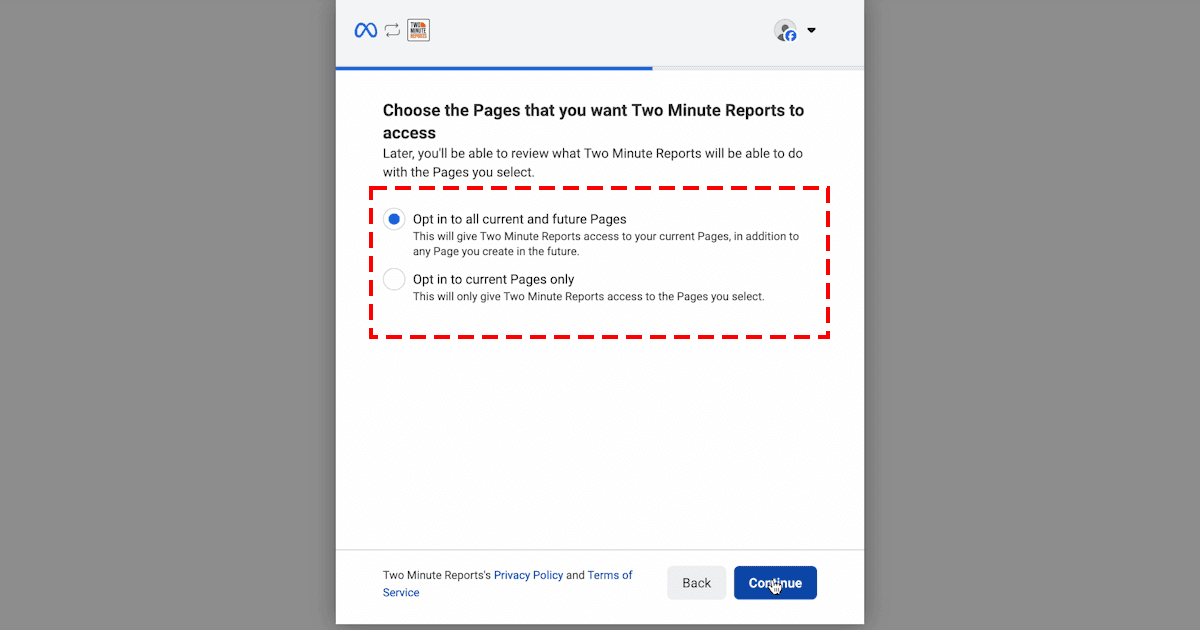Click the profile avatar with Facebook badge
This screenshot has width=1200, height=630.
[786, 30]
